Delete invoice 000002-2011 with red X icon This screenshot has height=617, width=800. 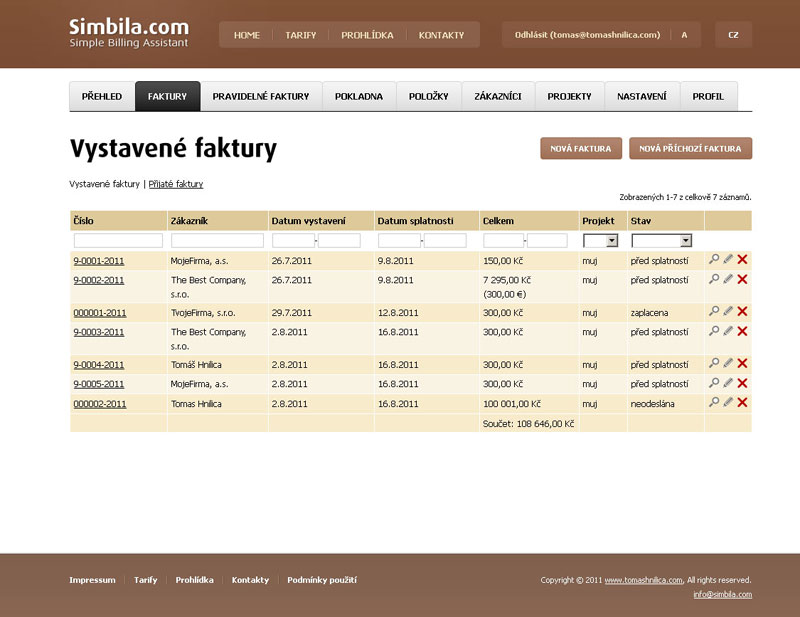click(743, 403)
